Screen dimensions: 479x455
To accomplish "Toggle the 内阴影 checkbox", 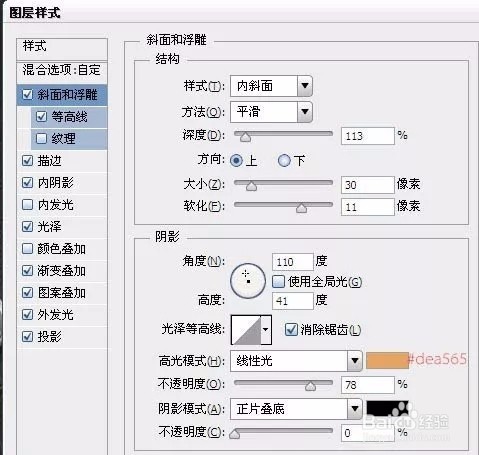I will 27,183.
